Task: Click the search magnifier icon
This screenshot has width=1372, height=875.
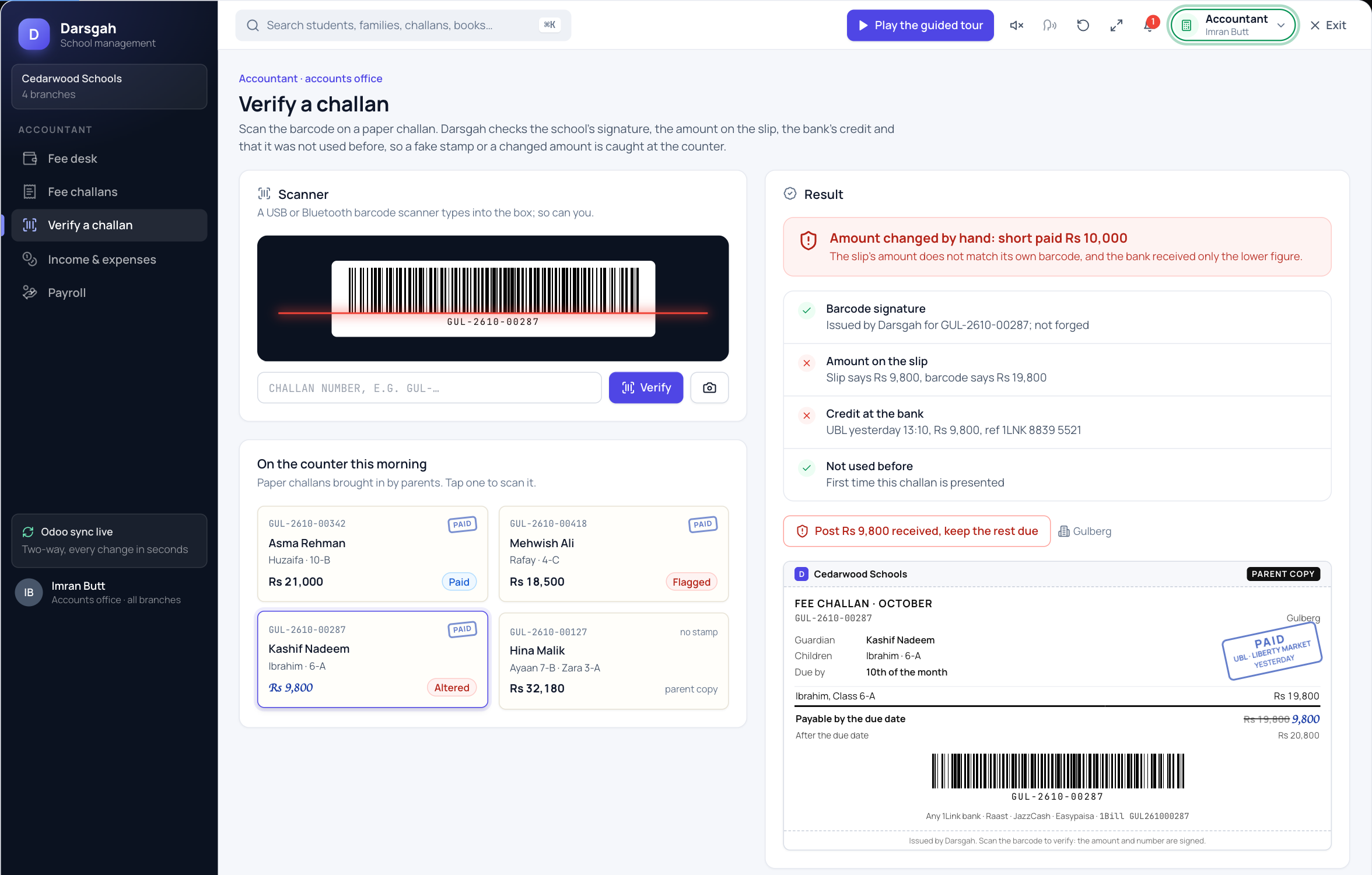Action: point(253,25)
